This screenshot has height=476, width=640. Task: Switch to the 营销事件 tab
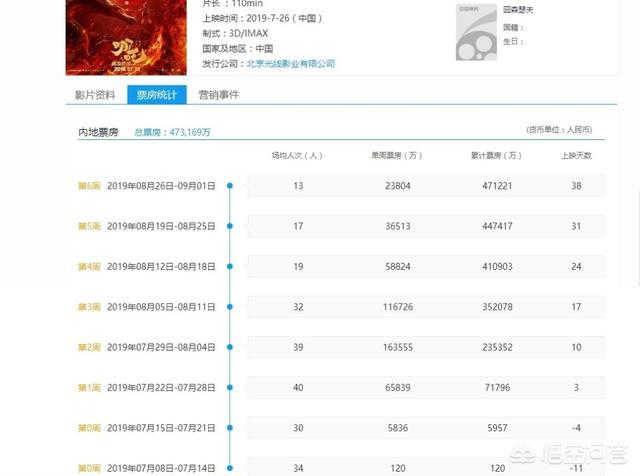218,95
